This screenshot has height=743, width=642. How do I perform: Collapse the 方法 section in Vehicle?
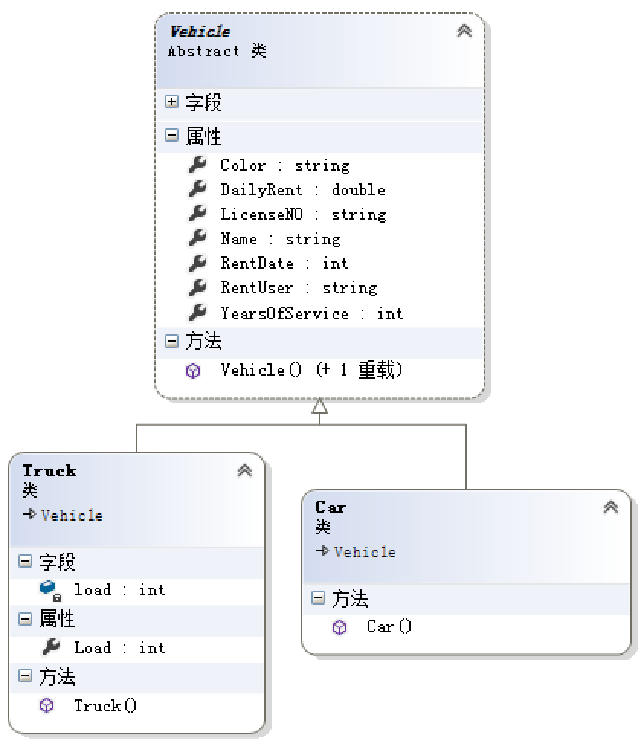click(172, 341)
